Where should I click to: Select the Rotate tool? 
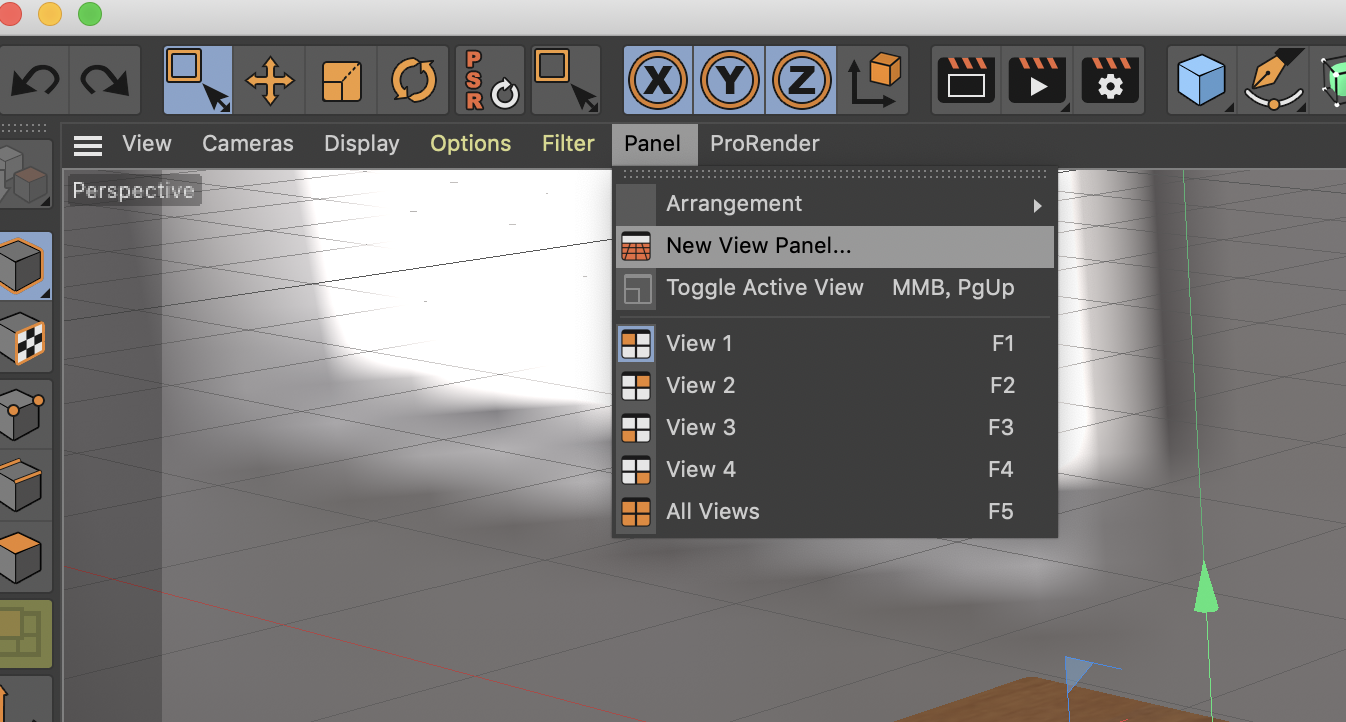pos(411,80)
